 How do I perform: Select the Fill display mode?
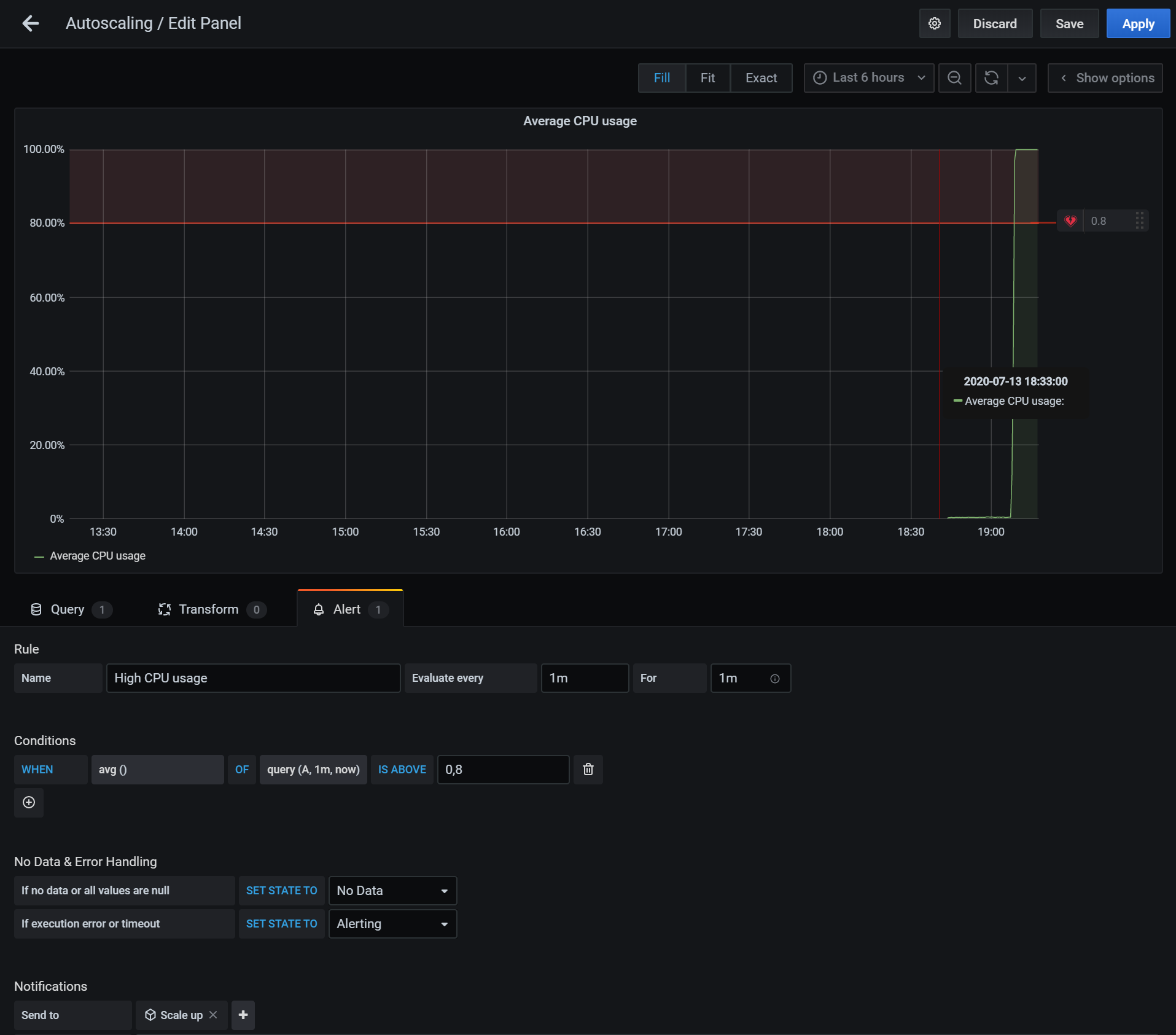click(x=661, y=78)
